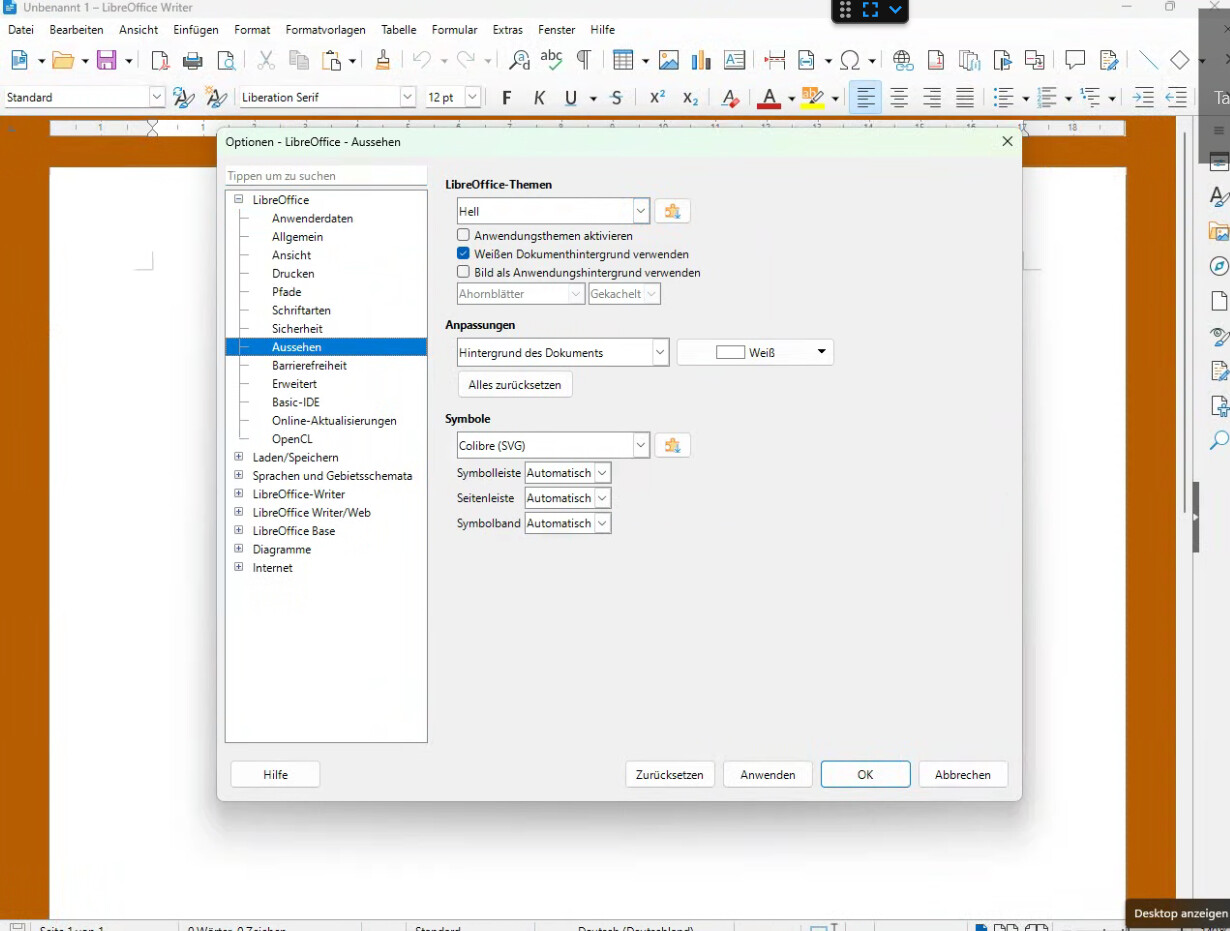Click the Bold (F) formatting icon
Viewport: 1230px width, 931px height.
pyautogui.click(x=507, y=98)
